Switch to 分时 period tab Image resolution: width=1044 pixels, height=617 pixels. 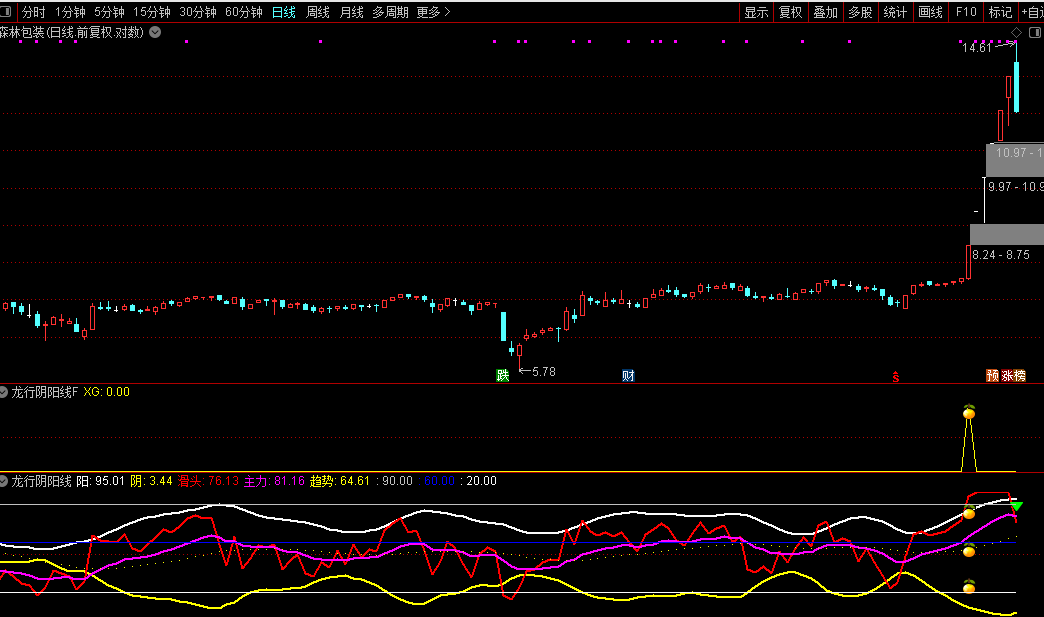pos(33,12)
